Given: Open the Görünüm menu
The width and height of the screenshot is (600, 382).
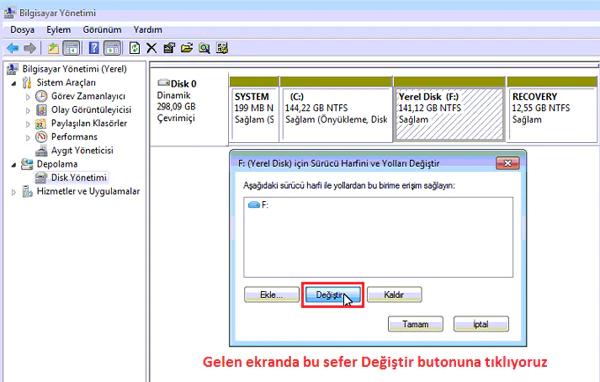Looking at the screenshot, I should point(102,29).
